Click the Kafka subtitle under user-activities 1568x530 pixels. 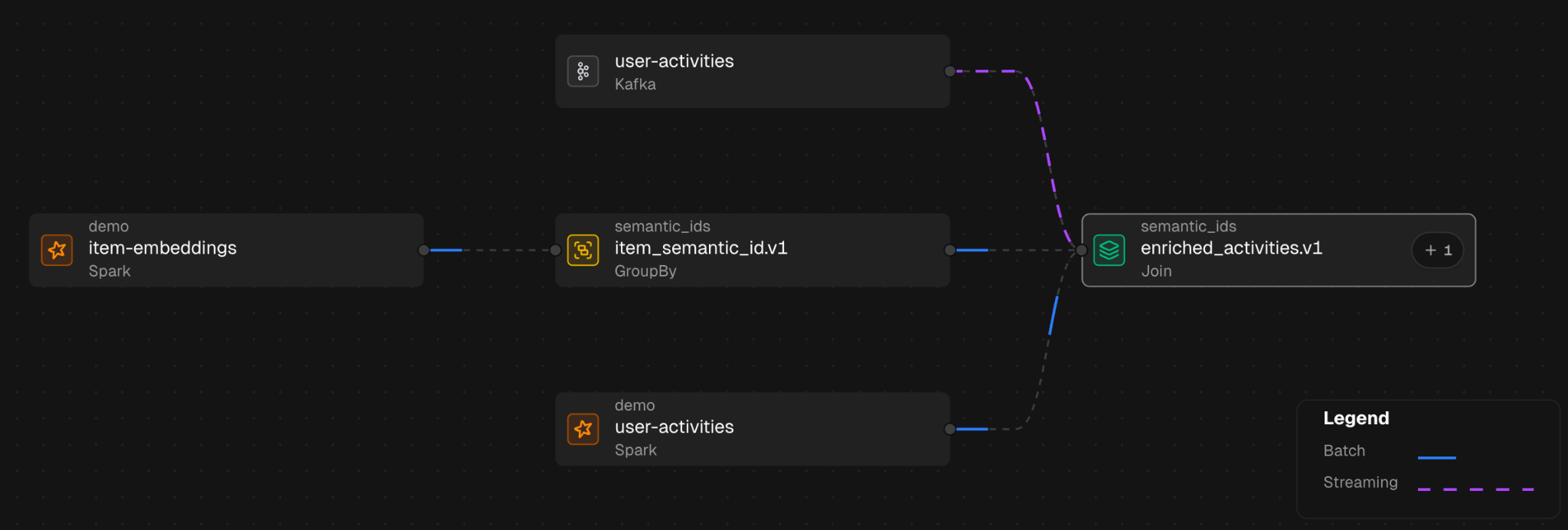635,84
